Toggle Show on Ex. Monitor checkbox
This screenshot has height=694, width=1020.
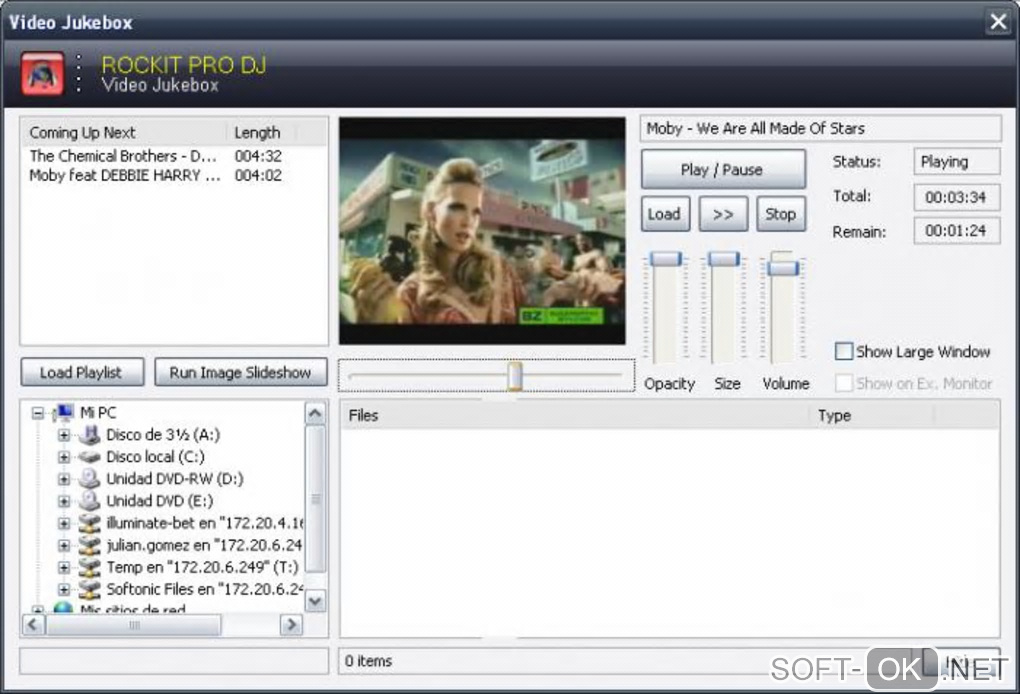click(x=844, y=383)
